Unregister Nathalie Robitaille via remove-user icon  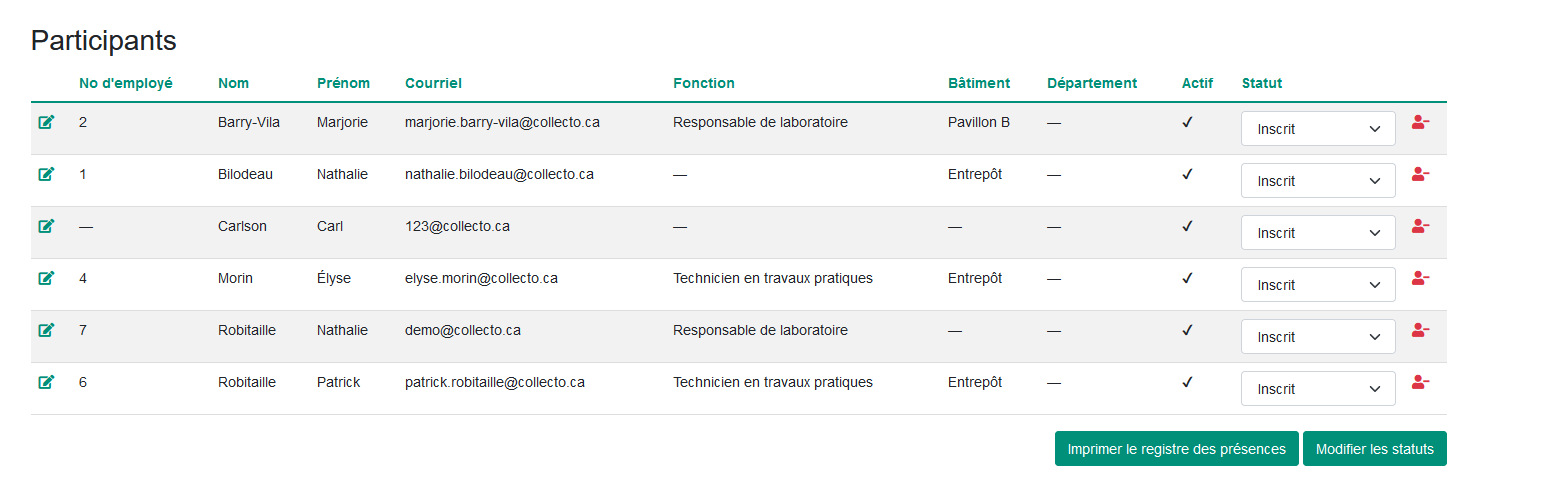click(1420, 330)
